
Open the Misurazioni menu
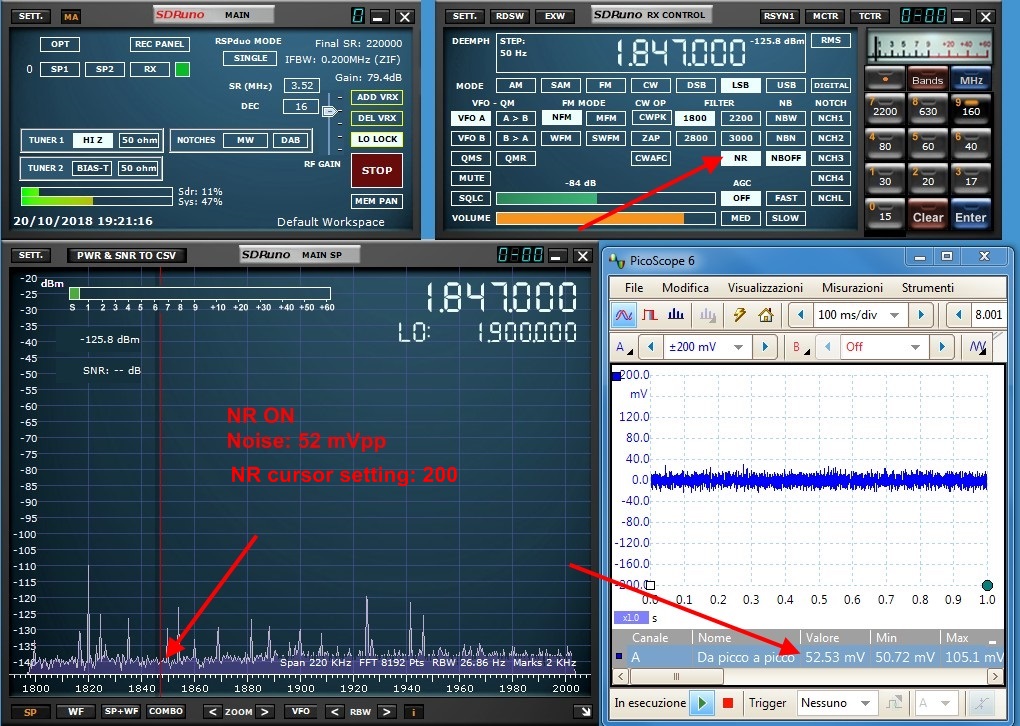[x=852, y=288]
